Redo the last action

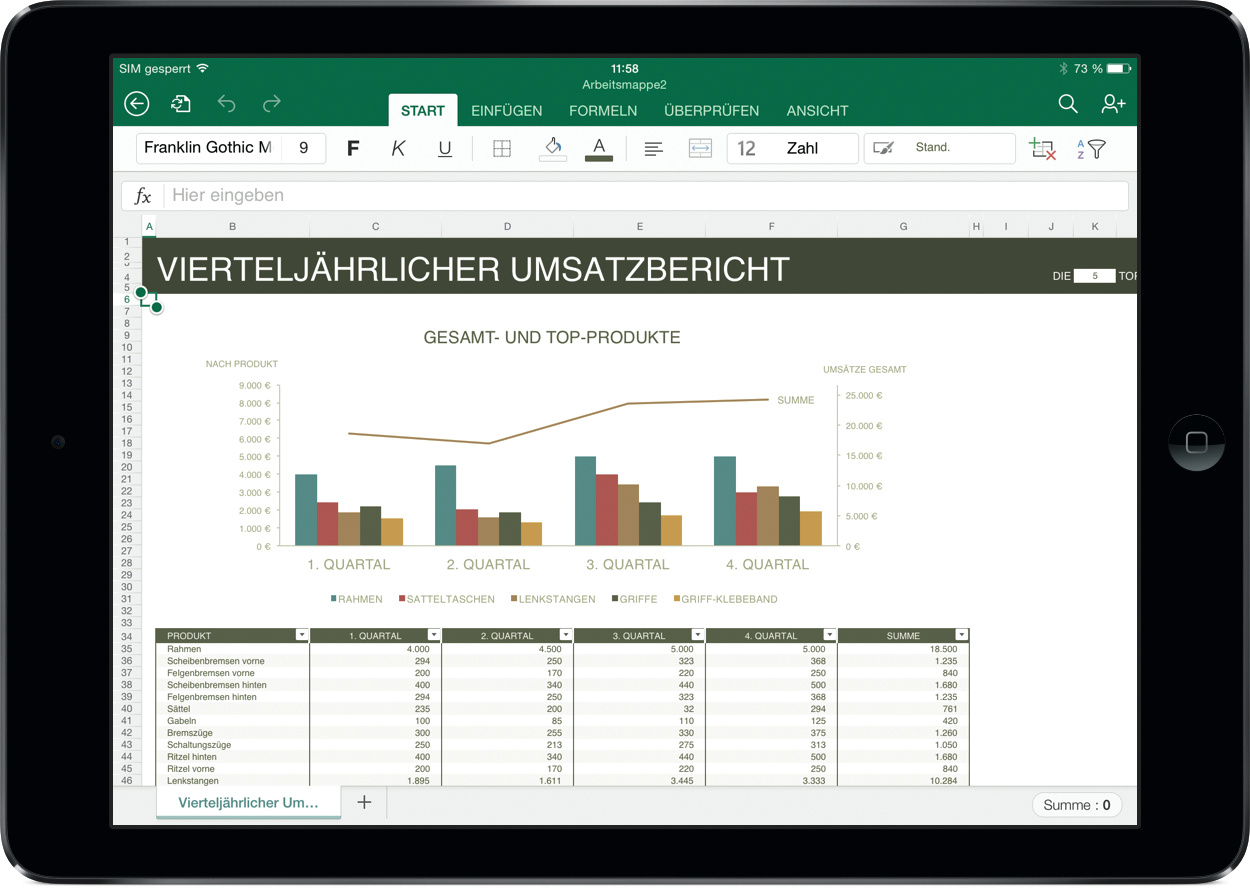(271, 103)
